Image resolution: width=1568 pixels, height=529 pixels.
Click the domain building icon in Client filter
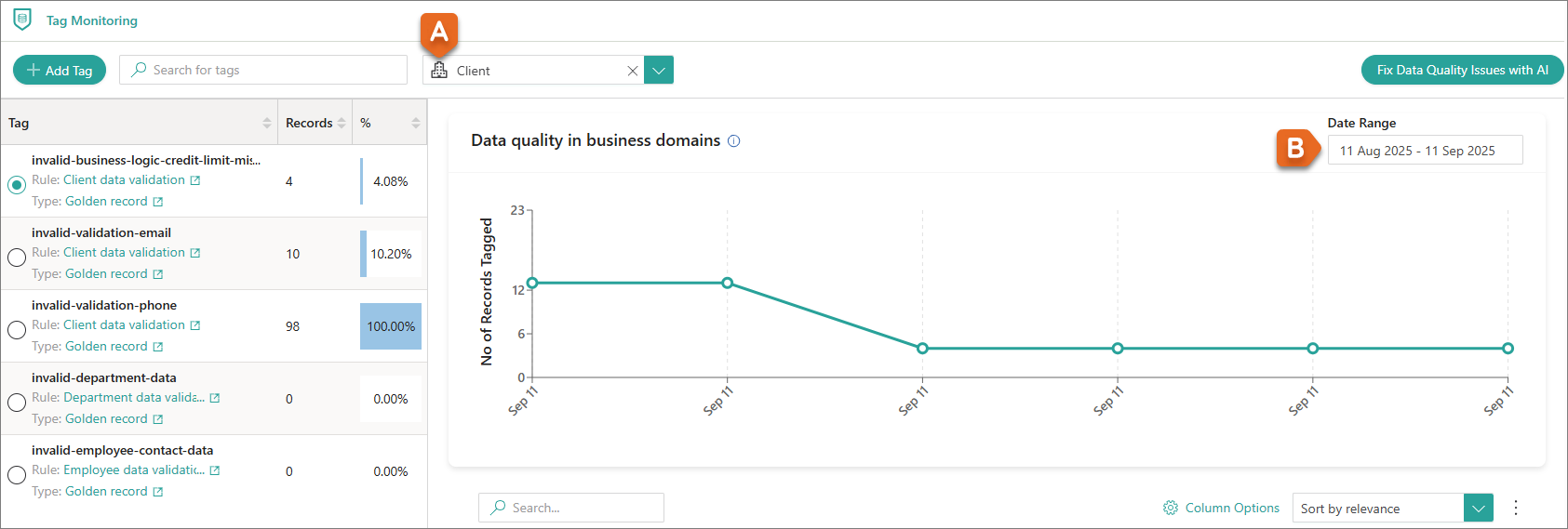(x=439, y=71)
